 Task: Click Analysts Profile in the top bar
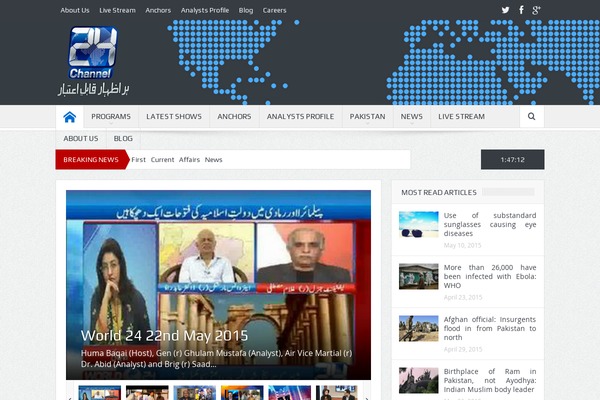tap(205, 10)
